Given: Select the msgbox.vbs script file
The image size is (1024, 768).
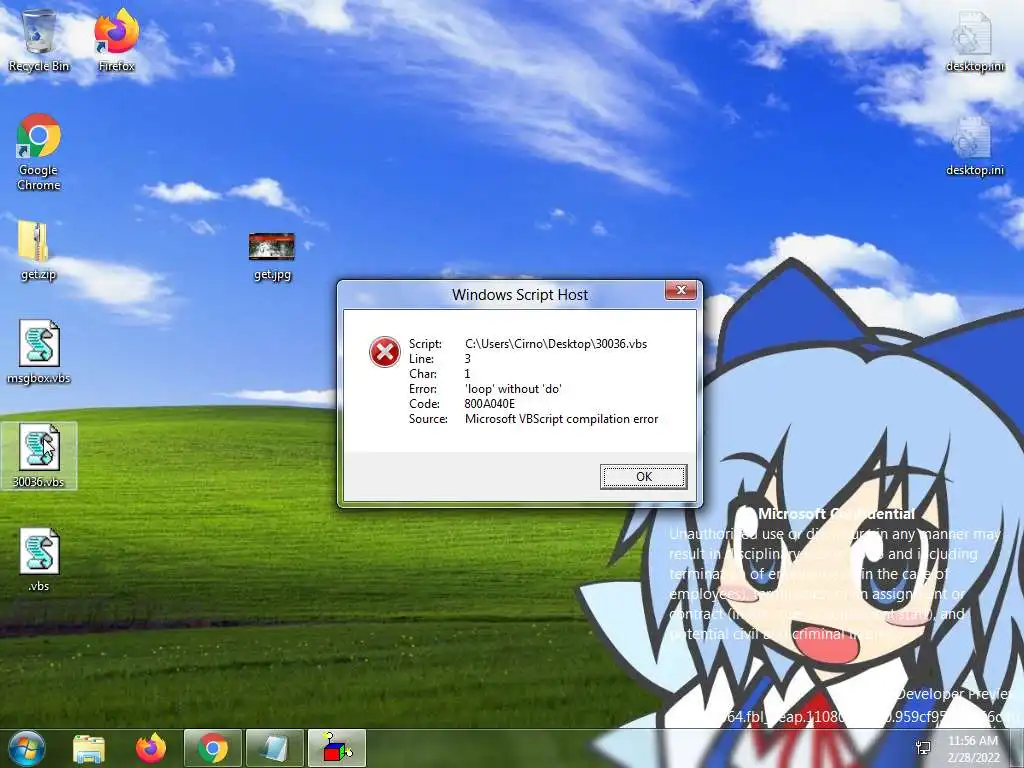Looking at the screenshot, I should [x=39, y=351].
